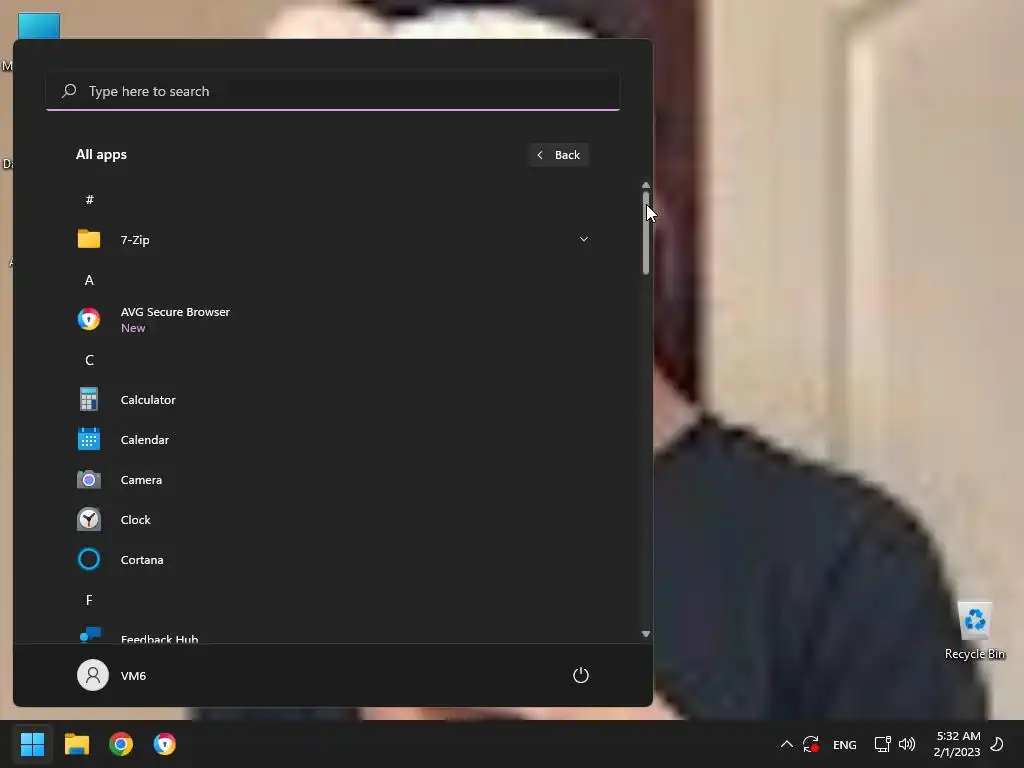
Task: Launch Cortana
Action: [333, 560]
